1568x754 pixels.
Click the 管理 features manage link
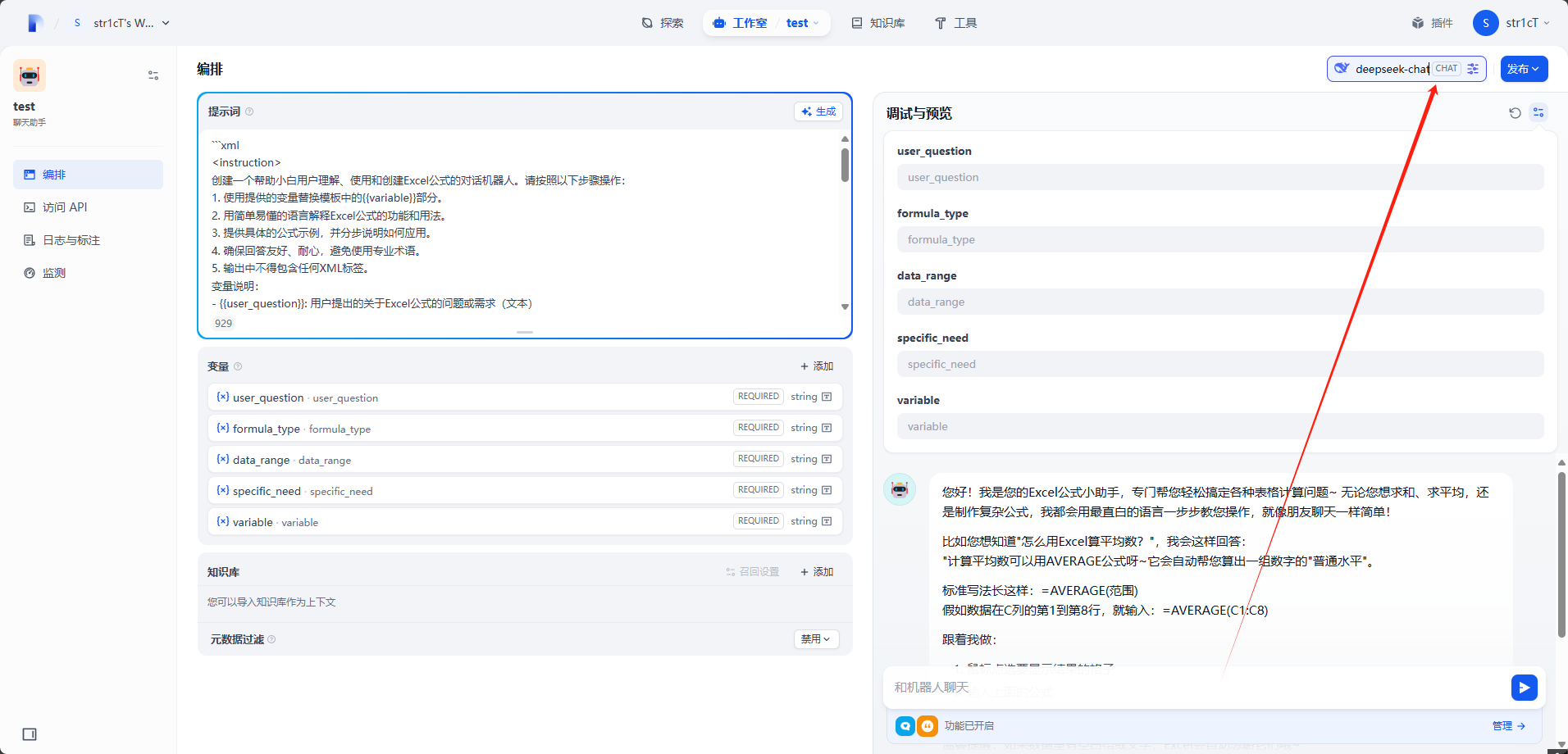coord(1508,726)
